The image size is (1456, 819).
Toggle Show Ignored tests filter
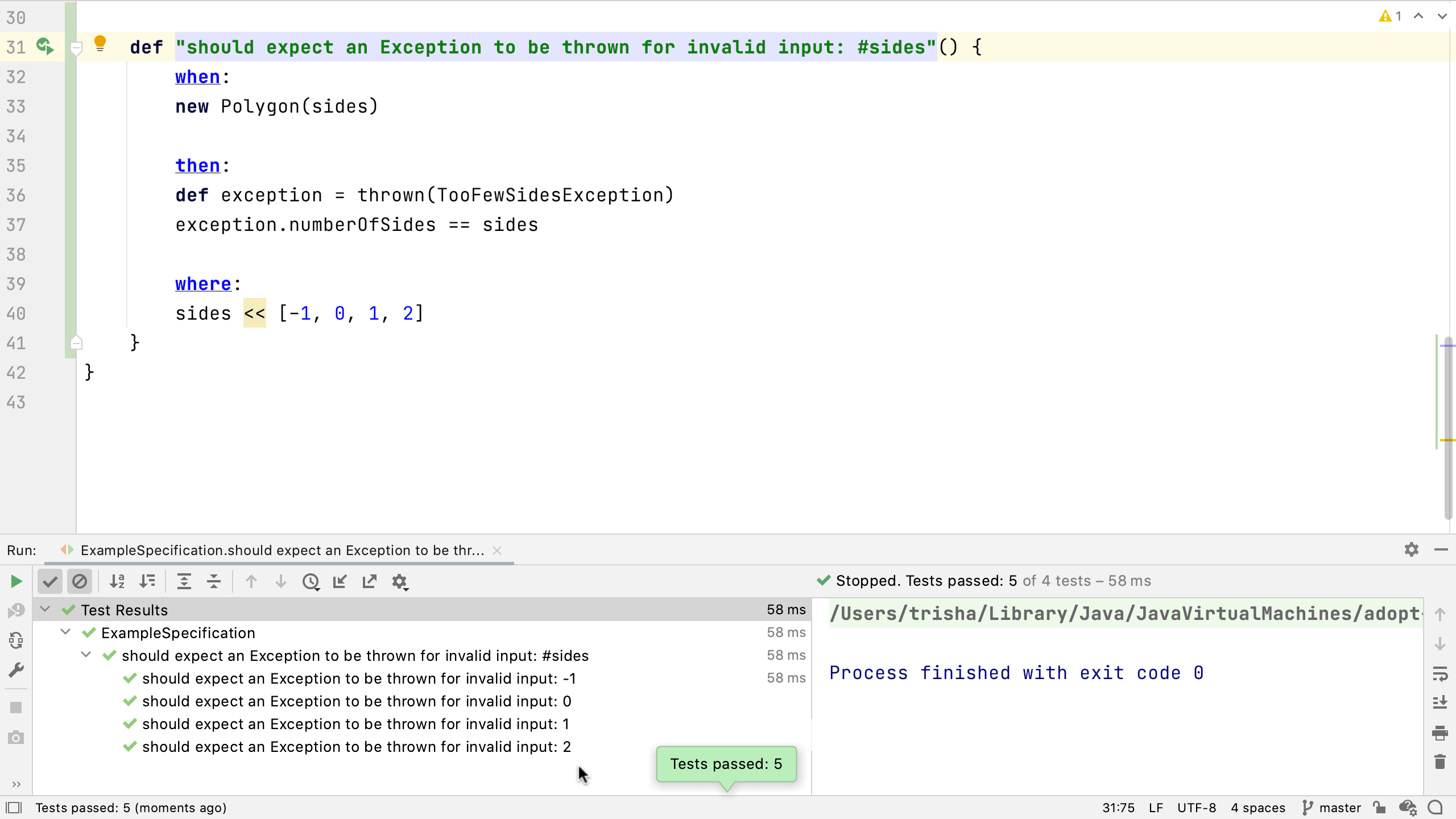[80, 581]
